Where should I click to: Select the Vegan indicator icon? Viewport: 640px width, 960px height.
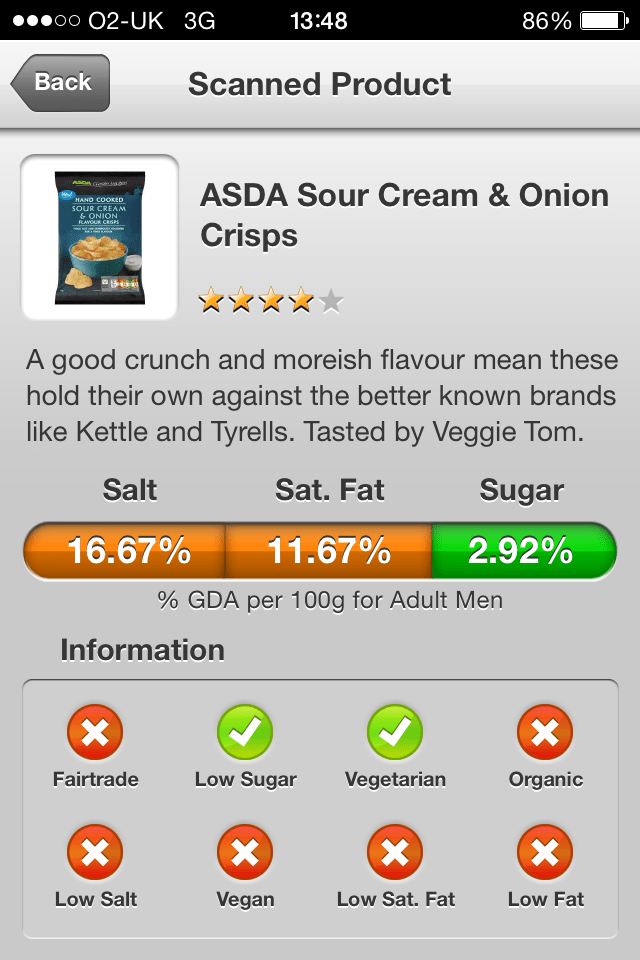coord(245,853)
